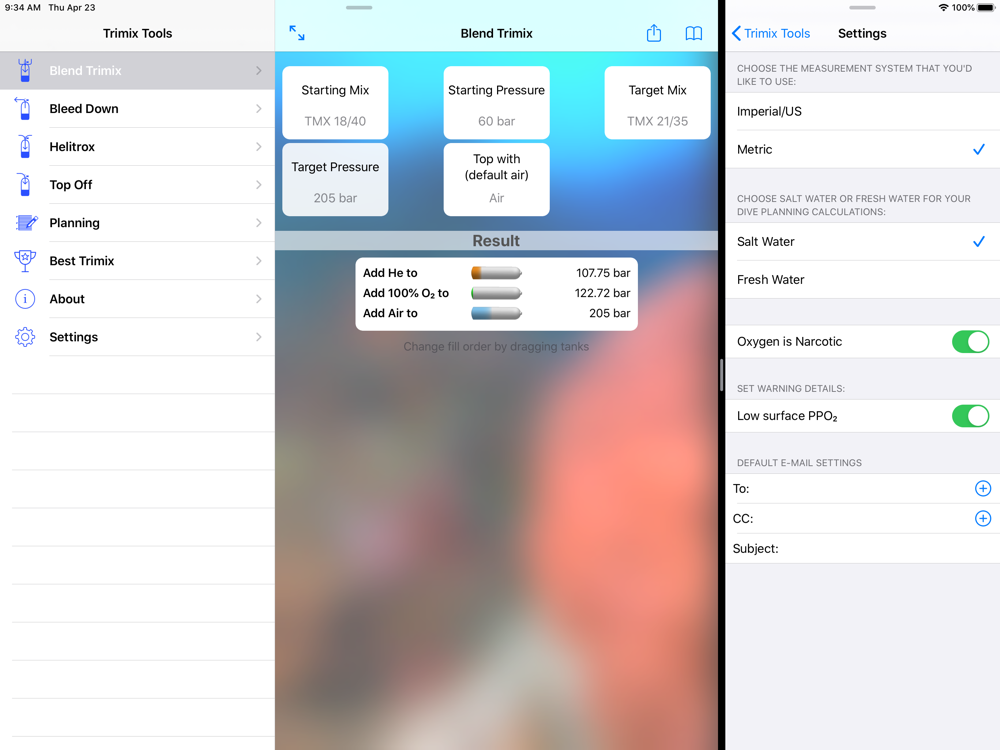This screenshot has width=1000, height=750.
Task: Edit the Starting Mix TMX 18/40 card
Action: (335, 103)
